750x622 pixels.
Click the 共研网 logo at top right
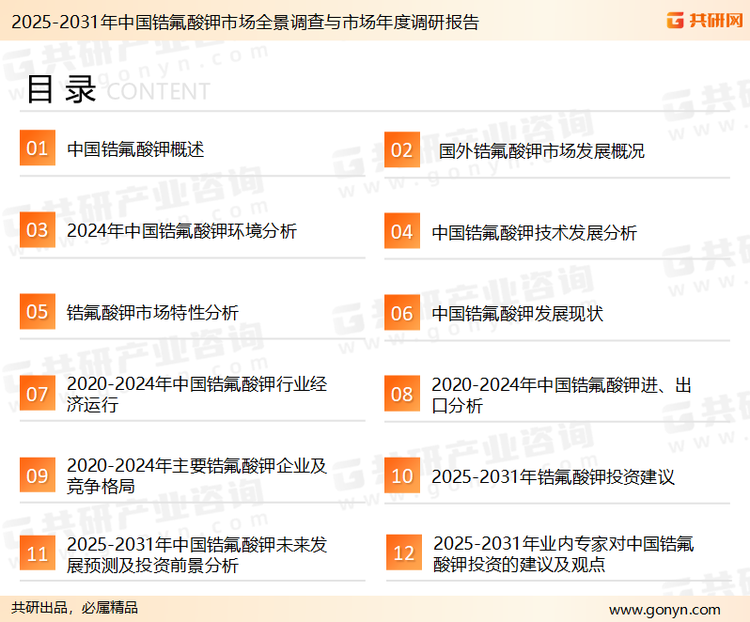(x=705, y=21)
